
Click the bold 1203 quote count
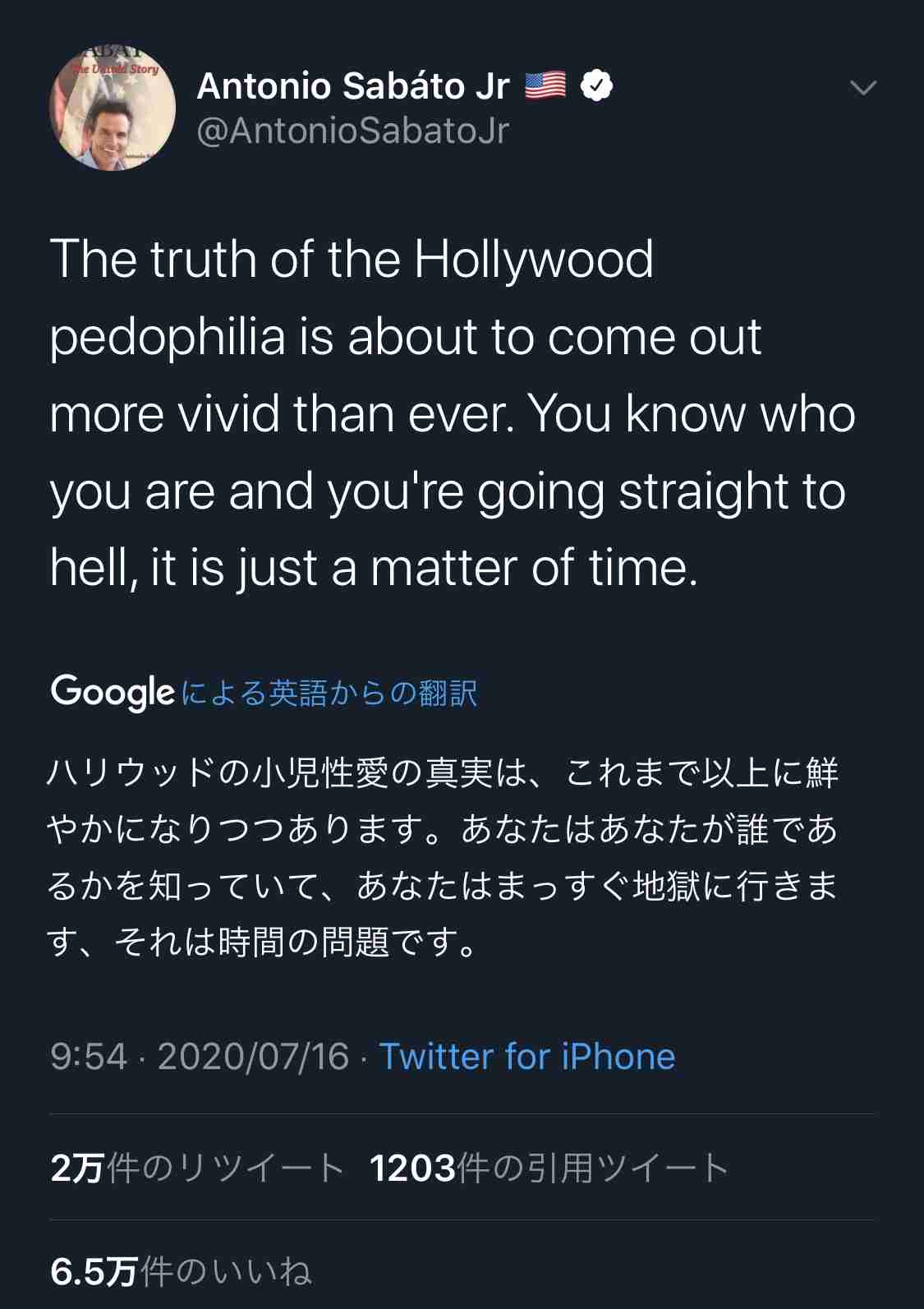412,1168
